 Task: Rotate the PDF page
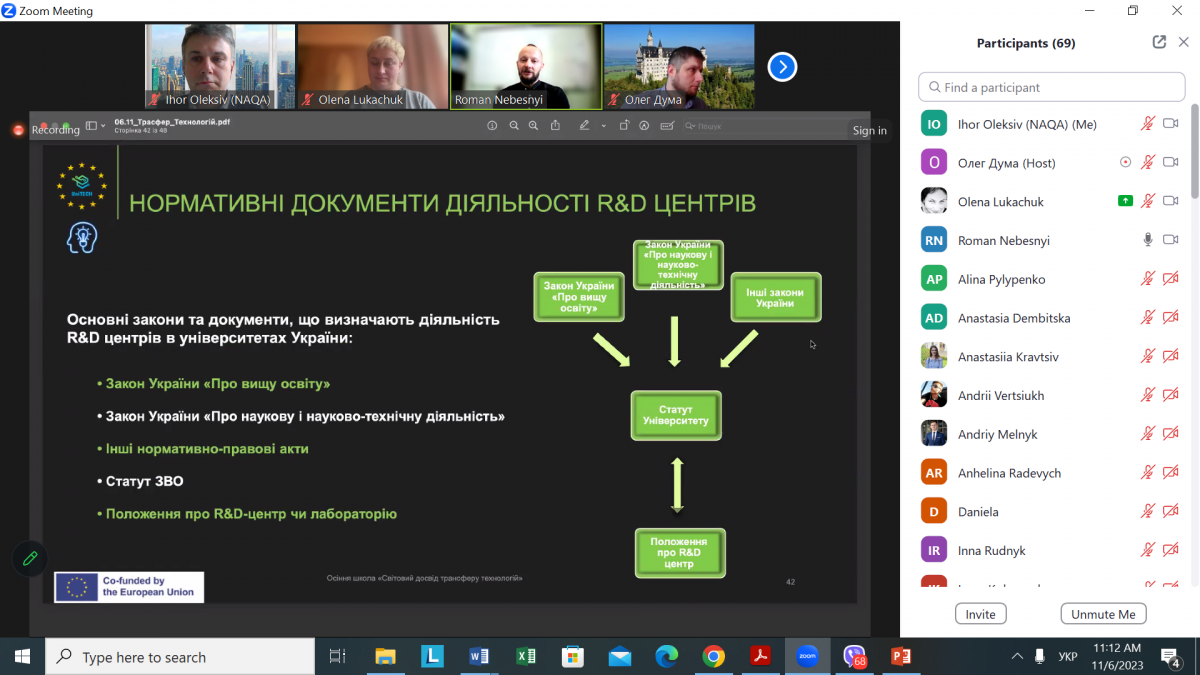625,126
